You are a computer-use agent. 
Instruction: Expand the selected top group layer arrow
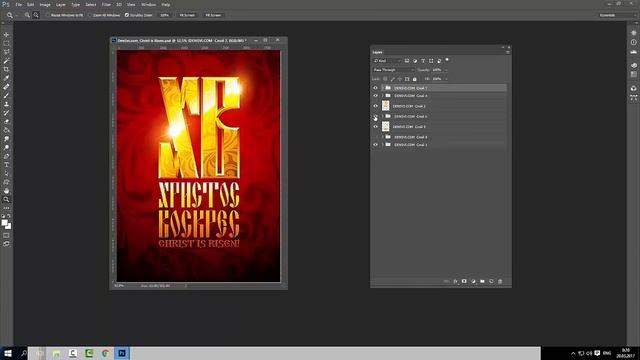382,88
